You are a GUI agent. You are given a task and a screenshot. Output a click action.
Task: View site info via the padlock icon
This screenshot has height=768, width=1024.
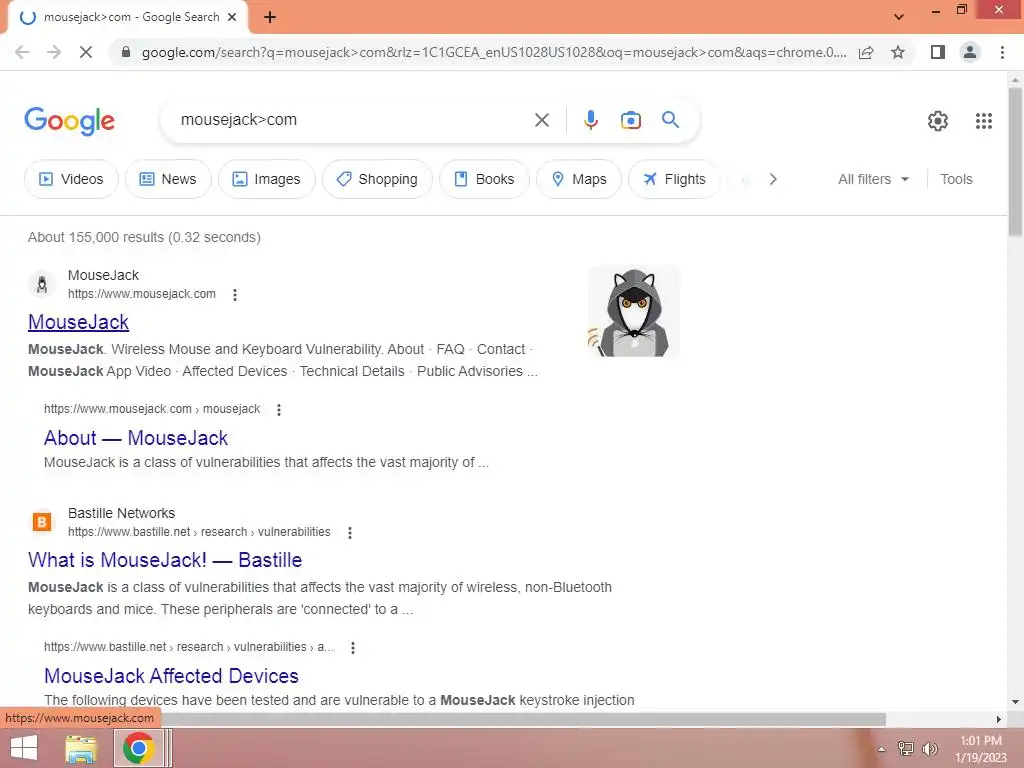click(126, 52)
